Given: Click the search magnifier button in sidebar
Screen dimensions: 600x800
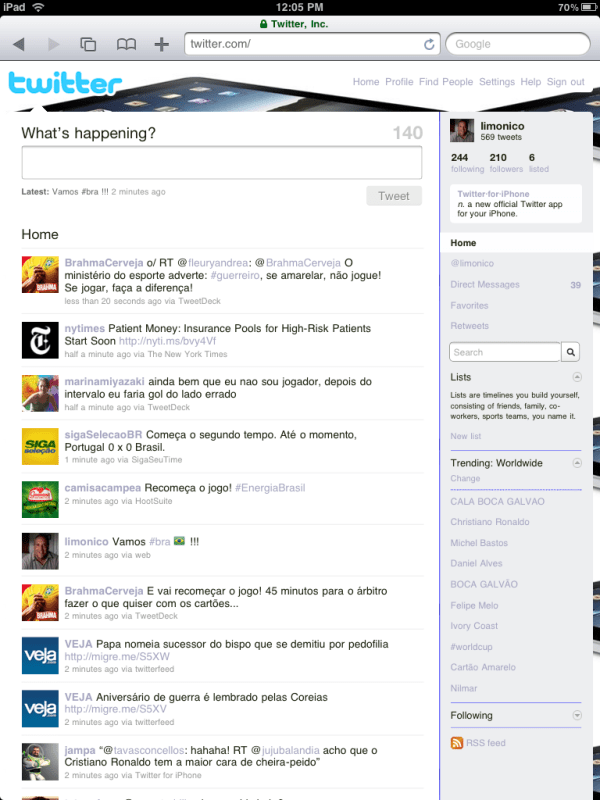Looking at the screenshot, I should point(570,352).
